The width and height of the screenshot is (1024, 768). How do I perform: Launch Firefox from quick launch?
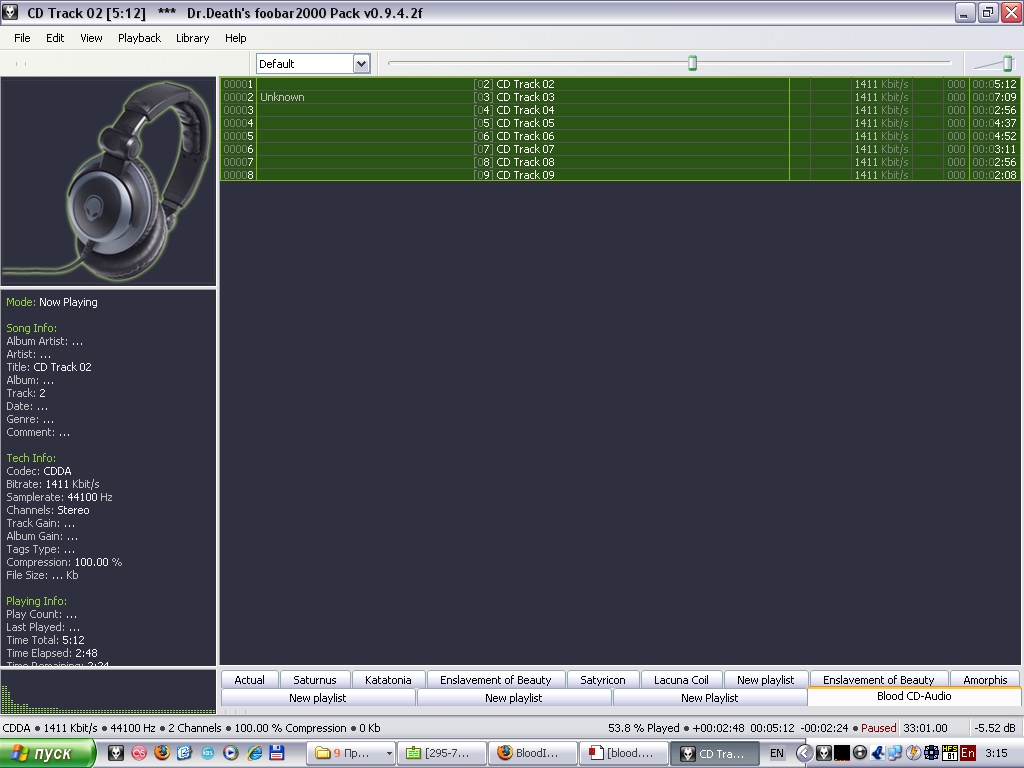pyautogui.click(x=162, y=753)
